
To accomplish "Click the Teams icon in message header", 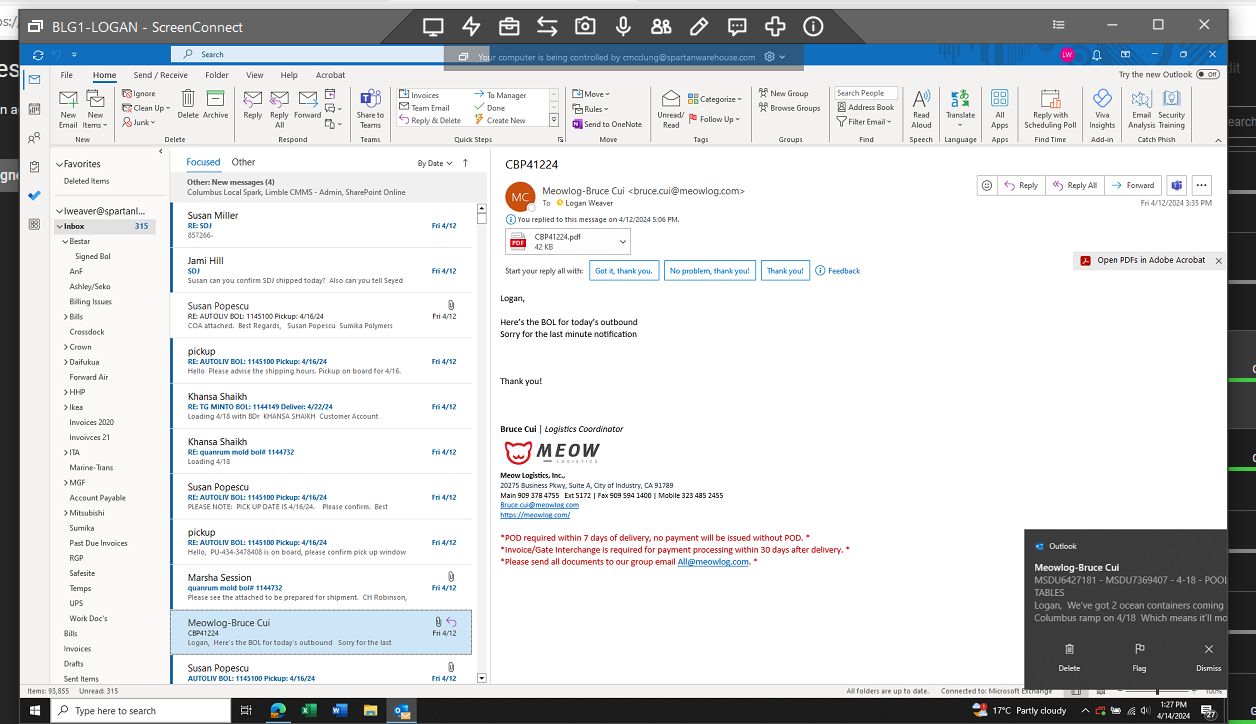I will coord(1177,185).
